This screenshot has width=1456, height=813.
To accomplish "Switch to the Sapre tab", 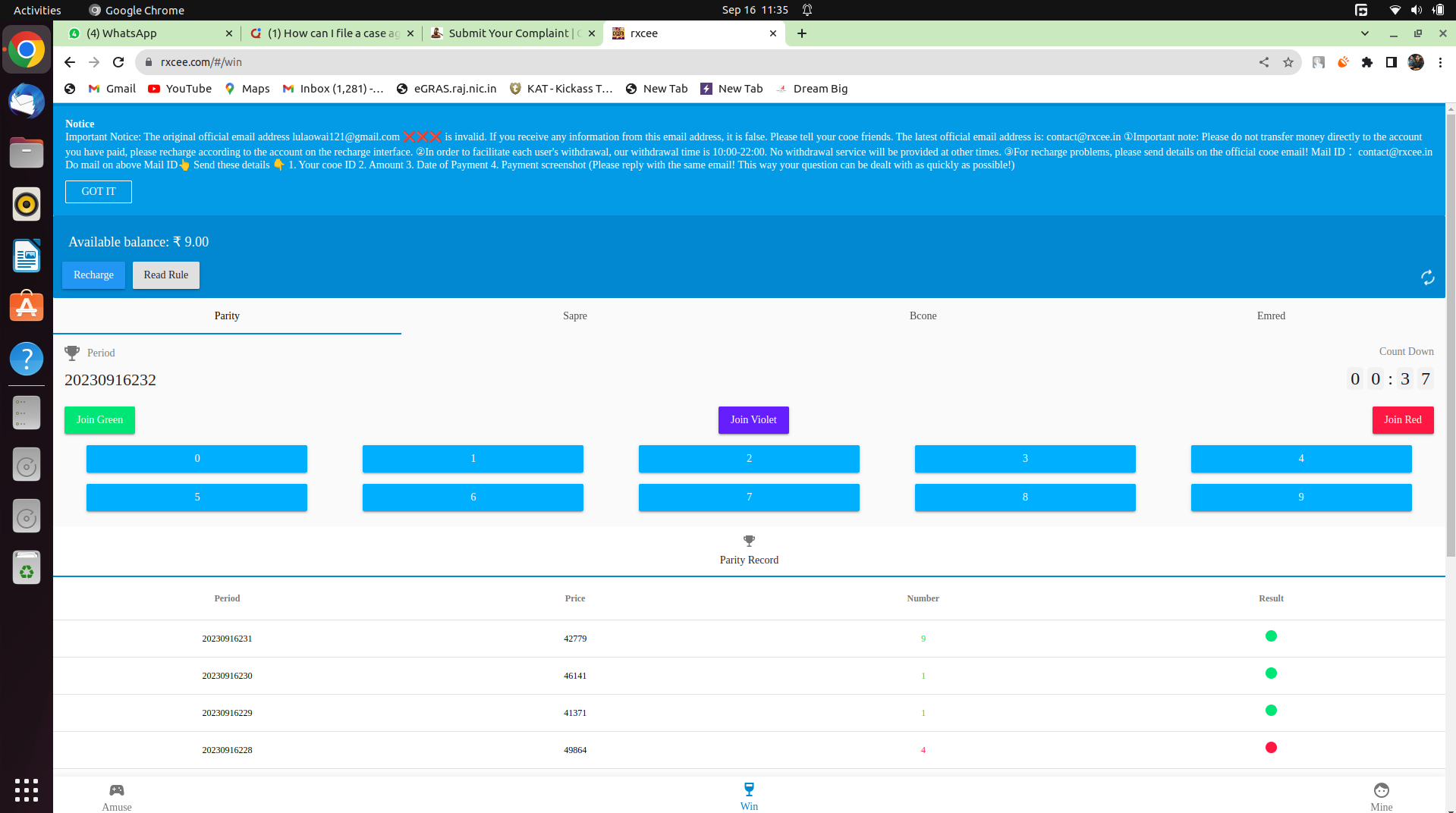I will [574, 315].
